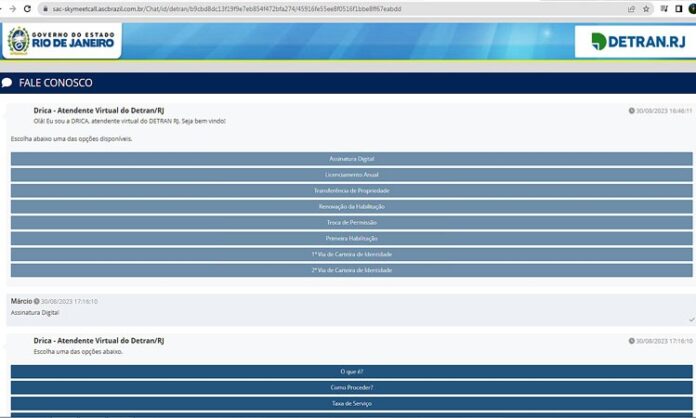Image resolution: width=696 pixels, height=418 pixels.
Task: Click the bookmark star icon in address bar
Action: [646, 8]
